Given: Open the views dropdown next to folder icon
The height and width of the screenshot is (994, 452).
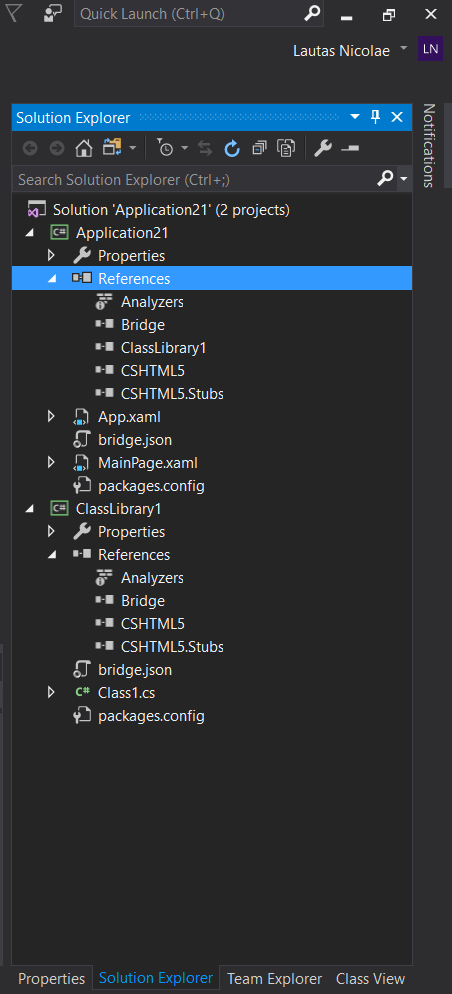Looking at the screenshot, I should point(132,148).
